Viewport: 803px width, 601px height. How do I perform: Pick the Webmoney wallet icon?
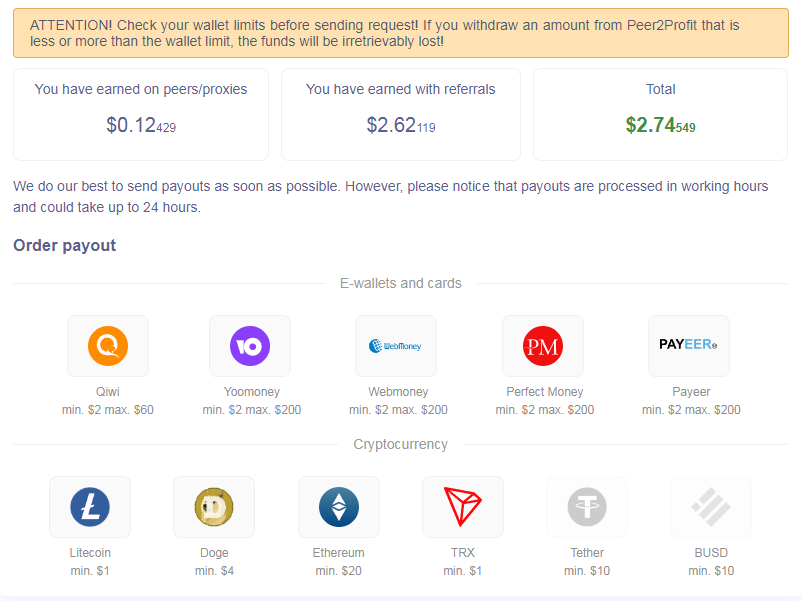click(396, 346)
